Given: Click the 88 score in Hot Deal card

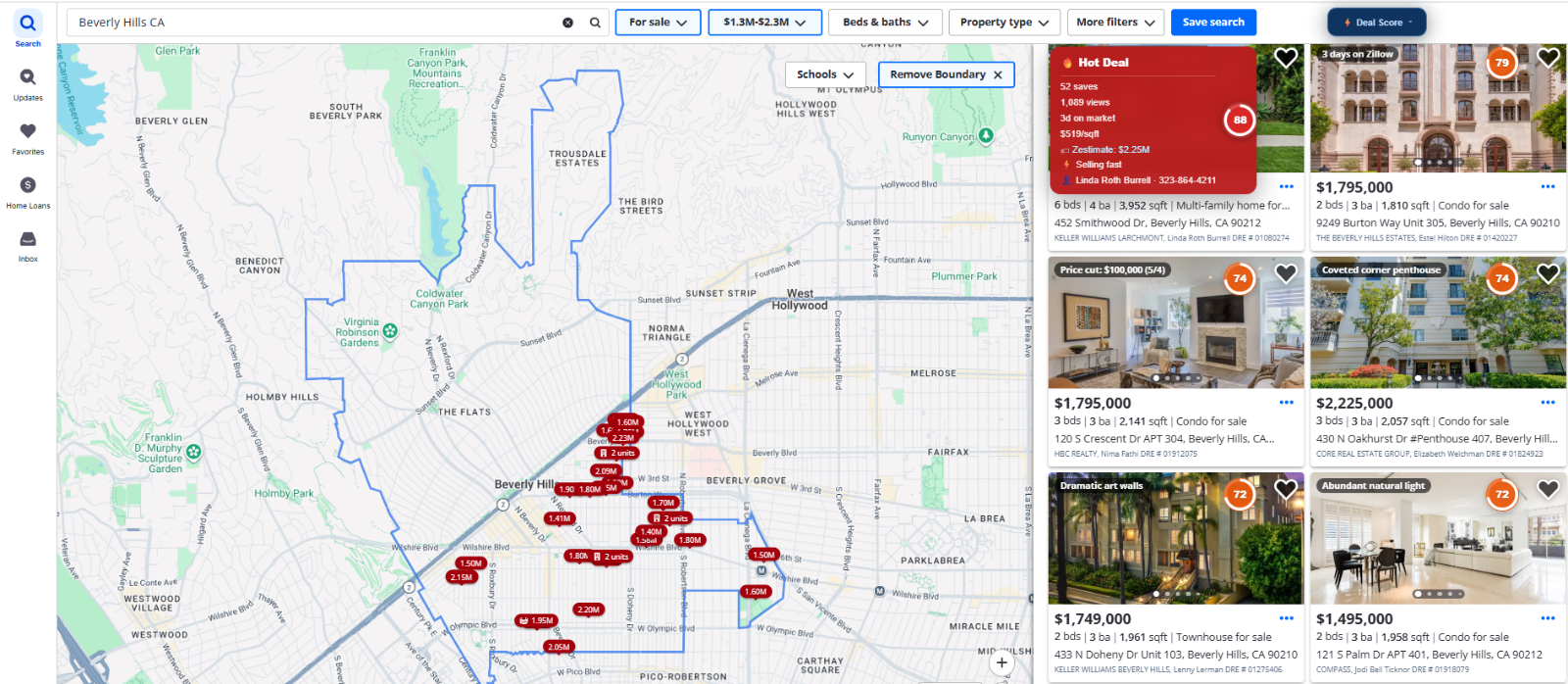Looking at the screenshot, I should pyautogui.click(x=1240, y=121).
